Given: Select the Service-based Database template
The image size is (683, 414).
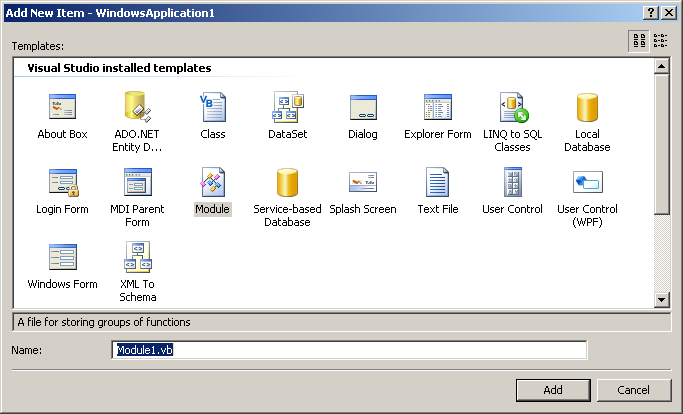Looking at the screenshot, I should pyautogui.click(x=288, y=183).
